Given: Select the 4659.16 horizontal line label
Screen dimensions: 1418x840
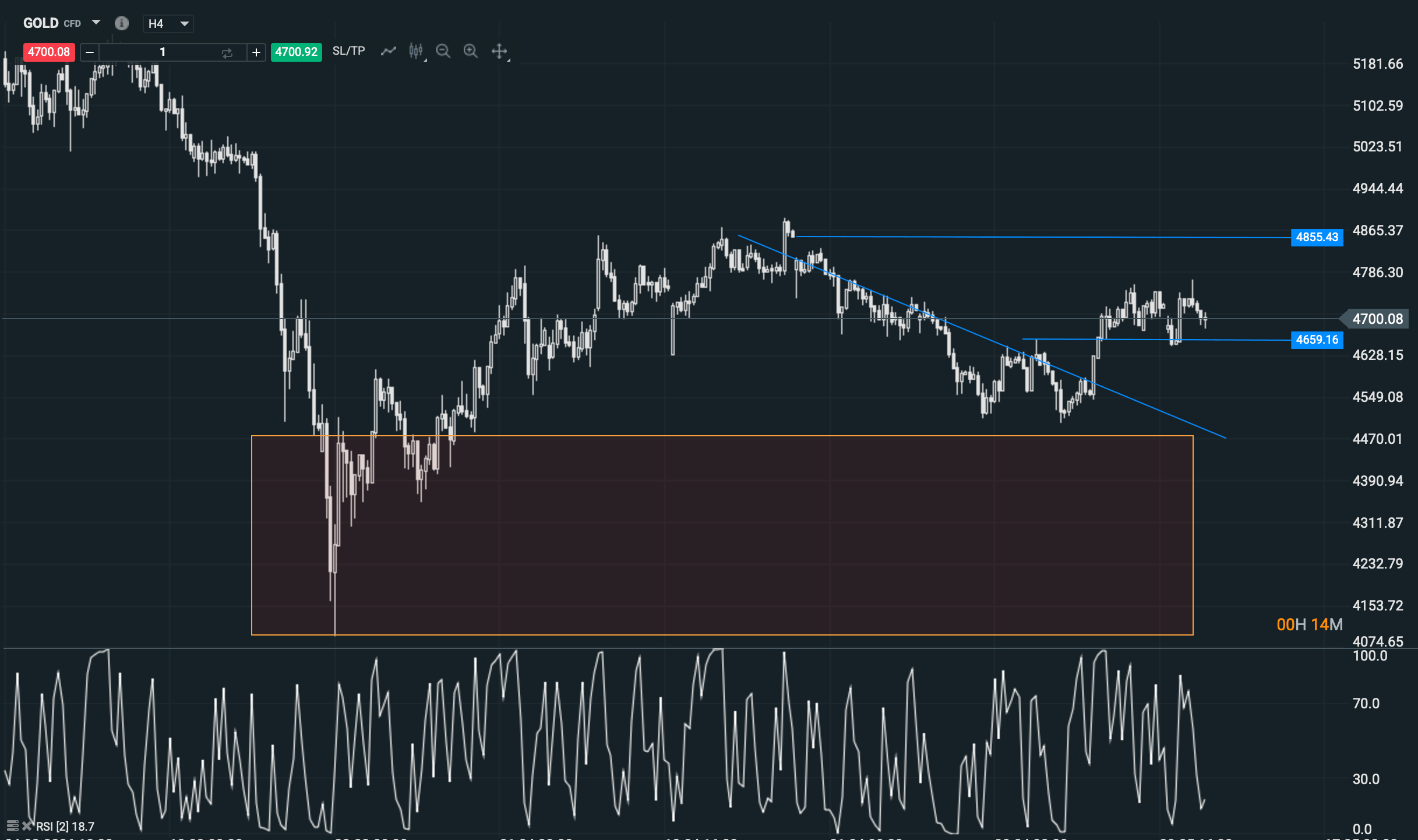Looking at the screenshot, I should [1317, 340].
